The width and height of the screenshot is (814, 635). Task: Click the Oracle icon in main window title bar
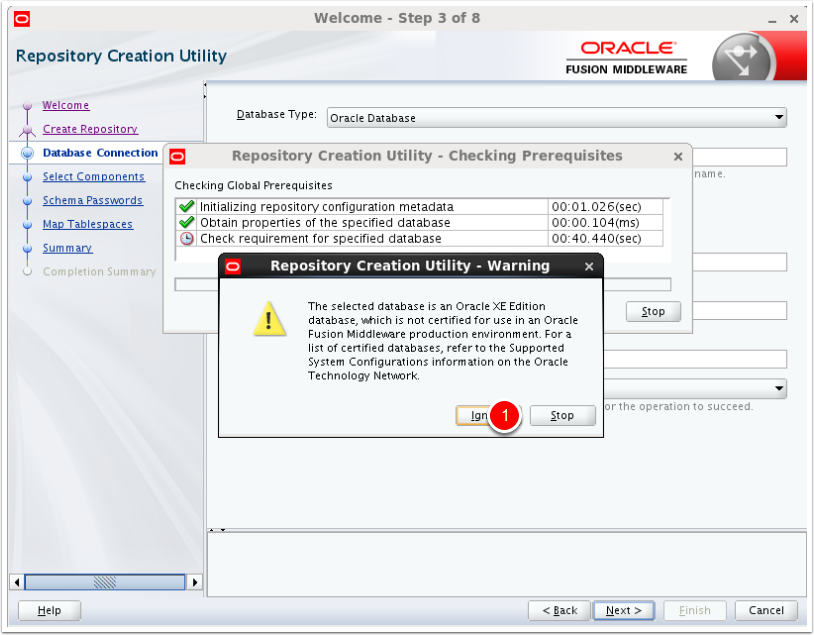[x=22, y=18]
